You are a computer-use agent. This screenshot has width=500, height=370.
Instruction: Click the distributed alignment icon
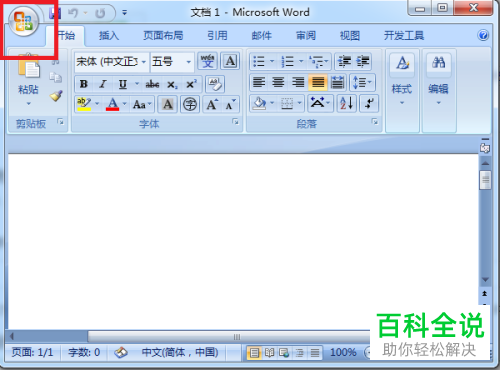(x=337, y=82)
